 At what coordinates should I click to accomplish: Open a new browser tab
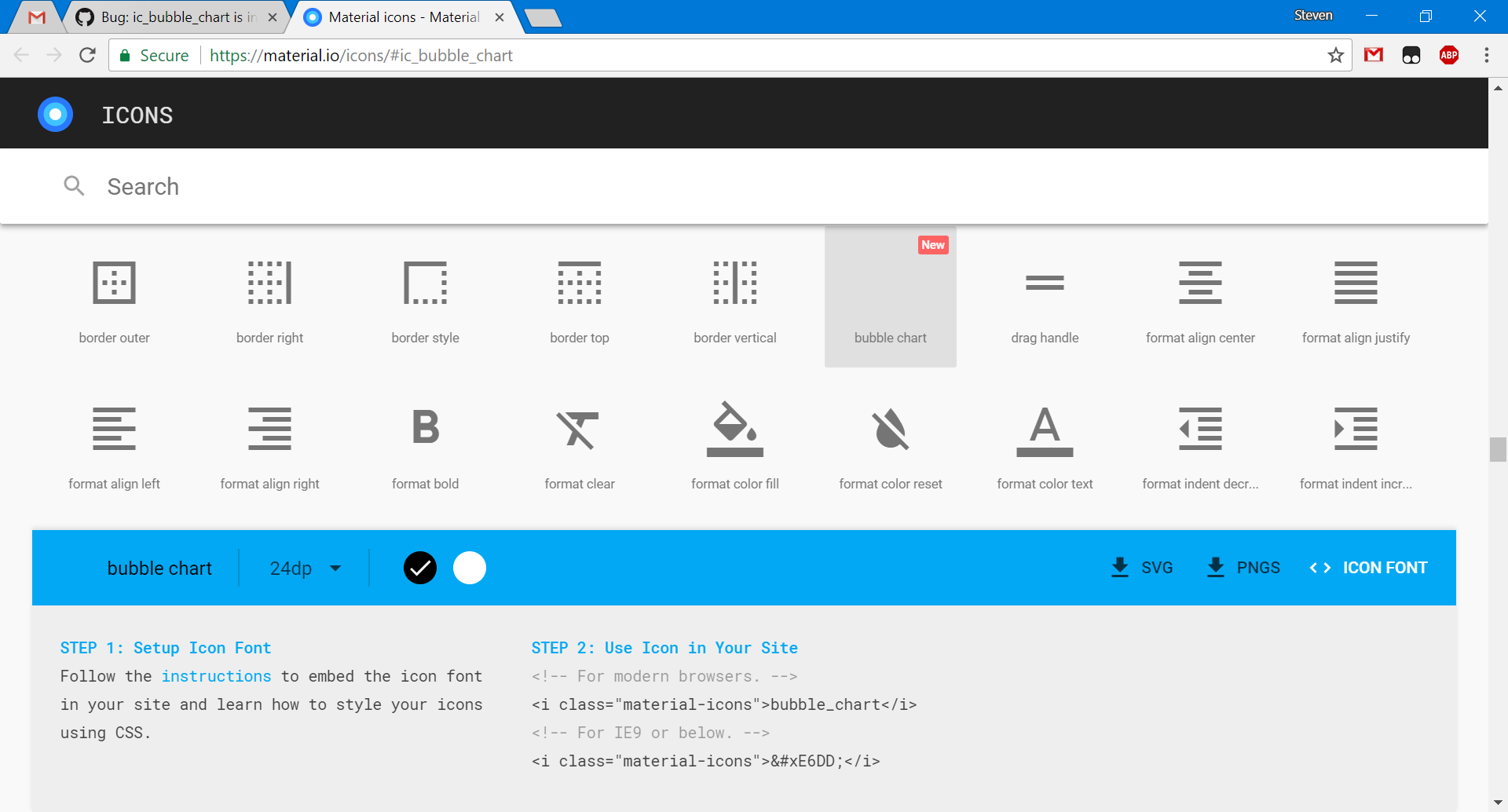tap(543, 17)
